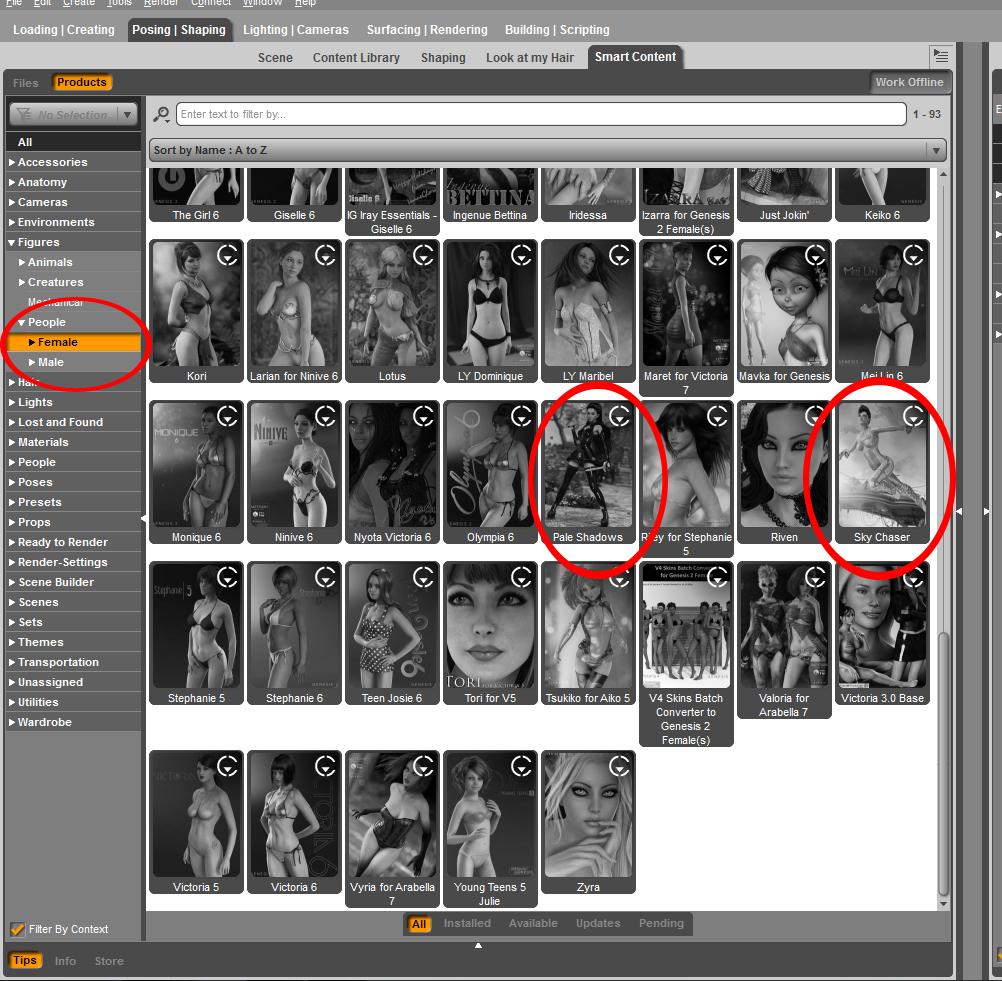Click the download icon on Monique 6
This screenshot has width=1002, height=981.
pos(227,417)
